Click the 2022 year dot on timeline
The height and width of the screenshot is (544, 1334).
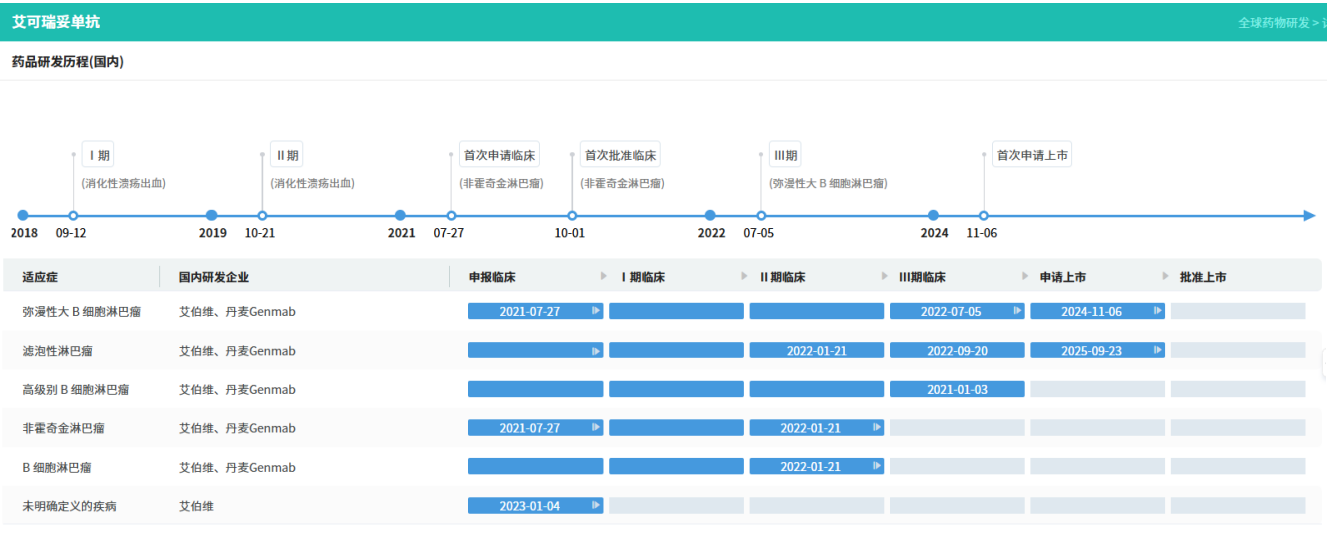[710, 215]
